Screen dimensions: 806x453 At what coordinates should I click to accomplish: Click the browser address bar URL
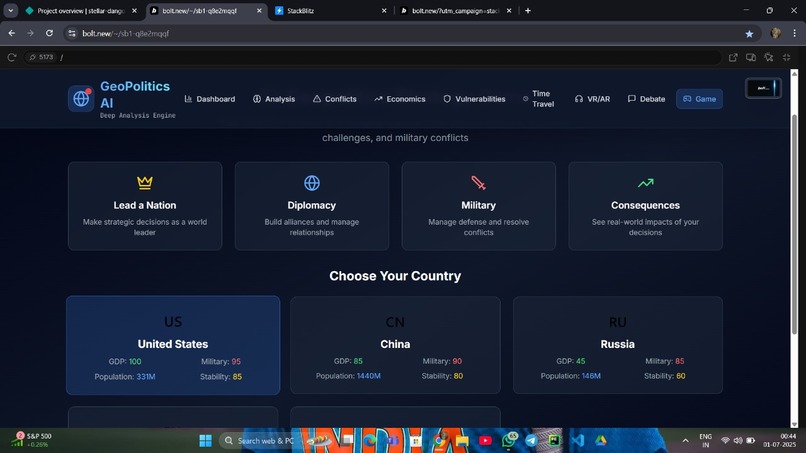click(125, 33)
